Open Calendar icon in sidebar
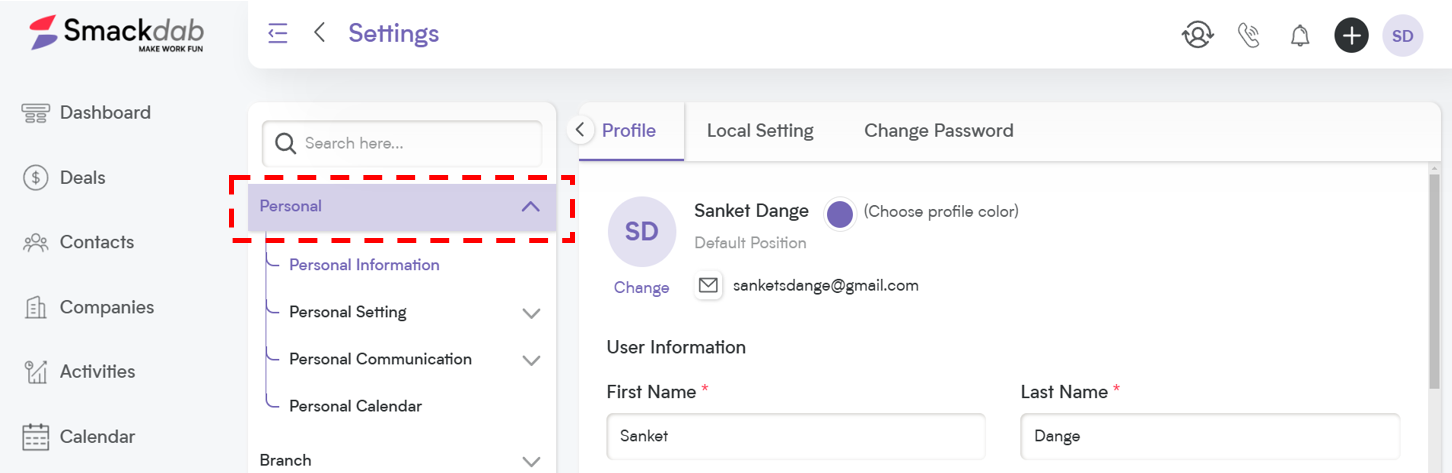This screenshot has height=473, width=1452. 36,437
